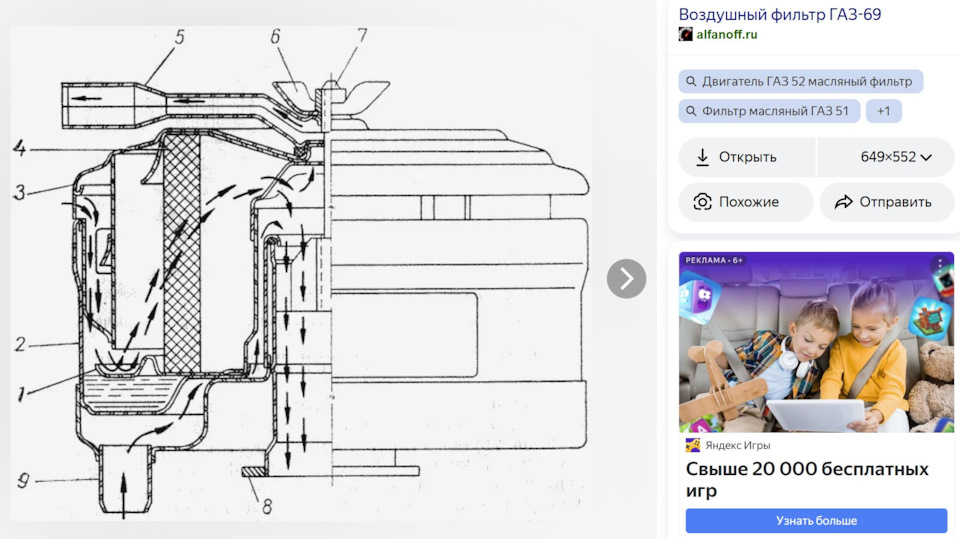
Task: Select Фильтр масляный ГАЗ 51 suggestion text
Action: coord(775,111)
